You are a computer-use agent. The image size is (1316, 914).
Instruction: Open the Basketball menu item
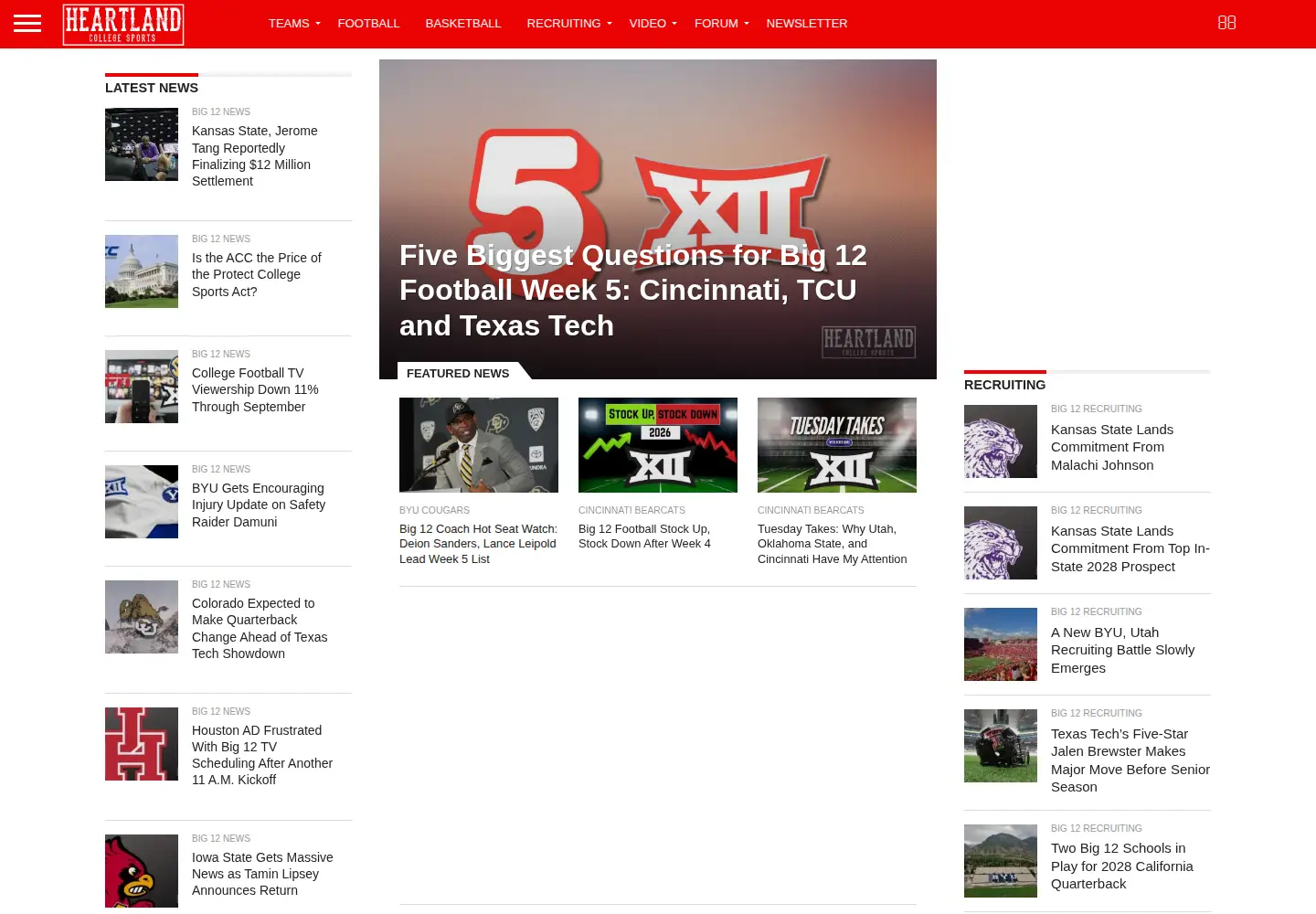[463, 24]
